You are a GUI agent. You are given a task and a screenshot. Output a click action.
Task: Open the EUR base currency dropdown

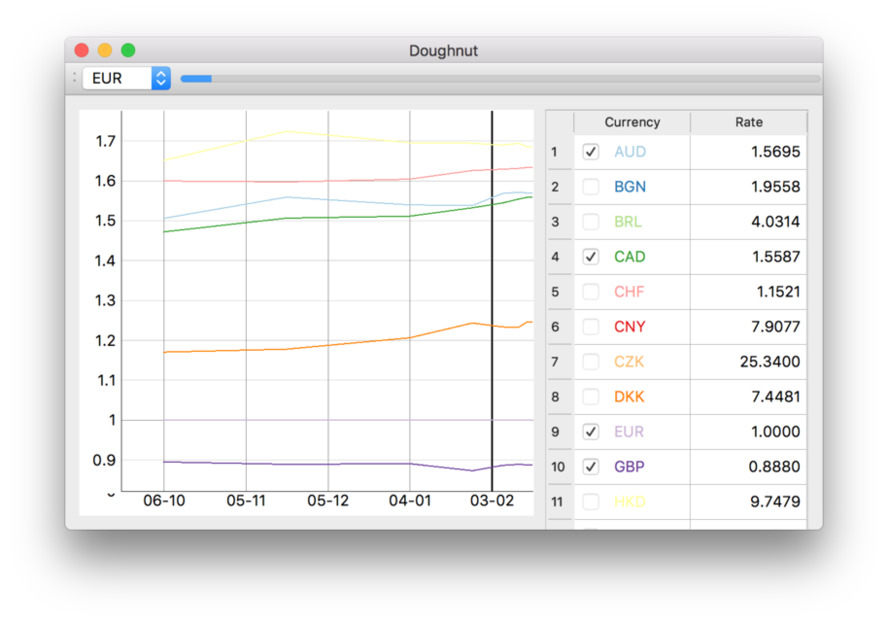(x=126, y=78)
